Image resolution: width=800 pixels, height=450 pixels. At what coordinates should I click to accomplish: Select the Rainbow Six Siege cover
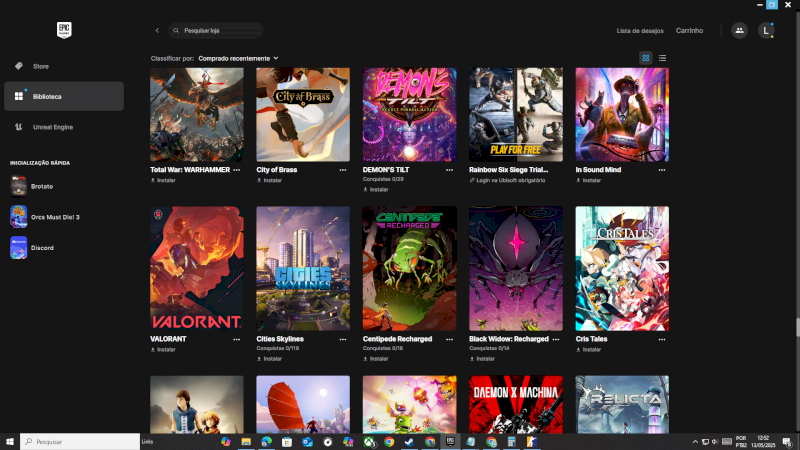tap(516, 115)
